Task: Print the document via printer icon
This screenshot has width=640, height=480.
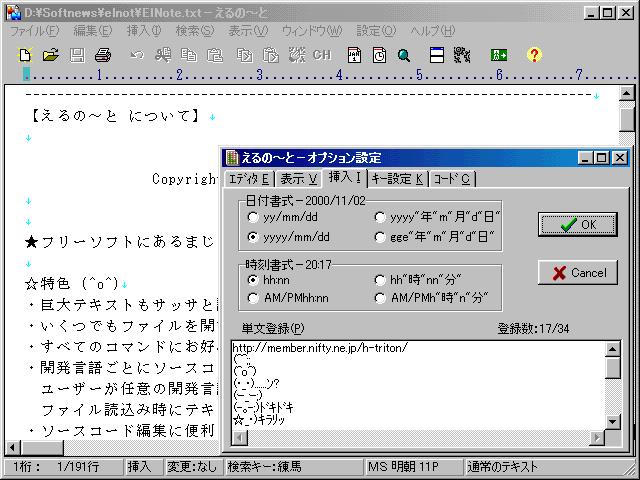Action: (103, 55)
